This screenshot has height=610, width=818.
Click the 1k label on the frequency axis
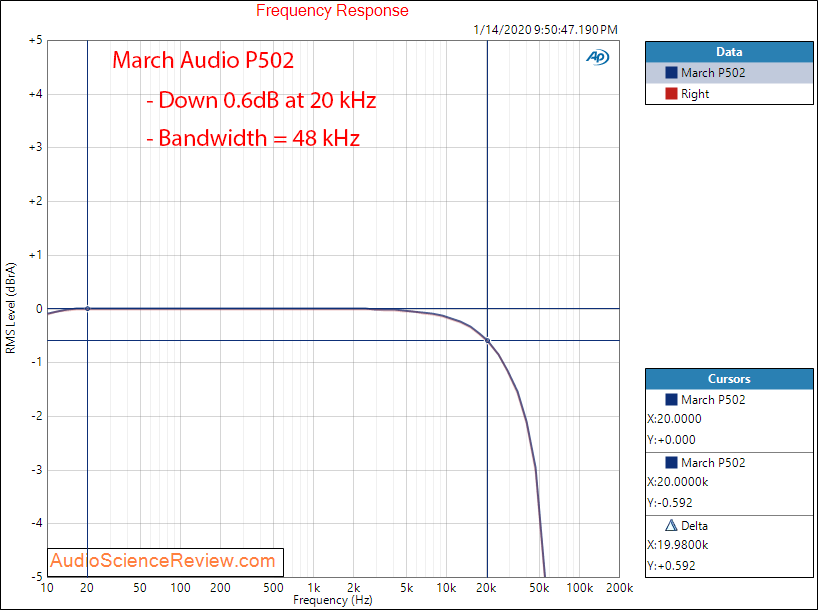pyautogui.click(x=314, y=588)
